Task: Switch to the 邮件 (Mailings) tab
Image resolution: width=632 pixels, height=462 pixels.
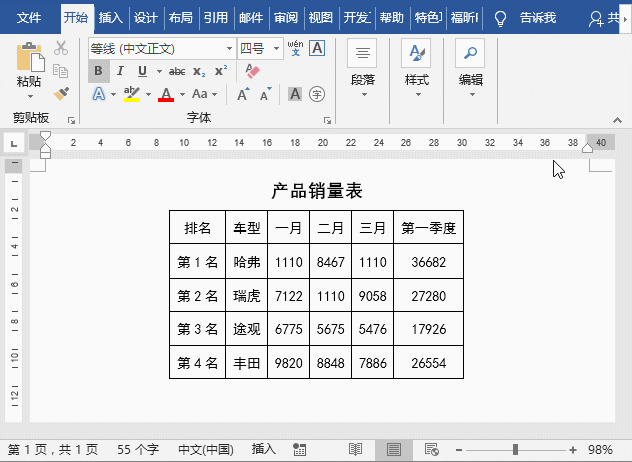Action: click(x=251, y=18)
